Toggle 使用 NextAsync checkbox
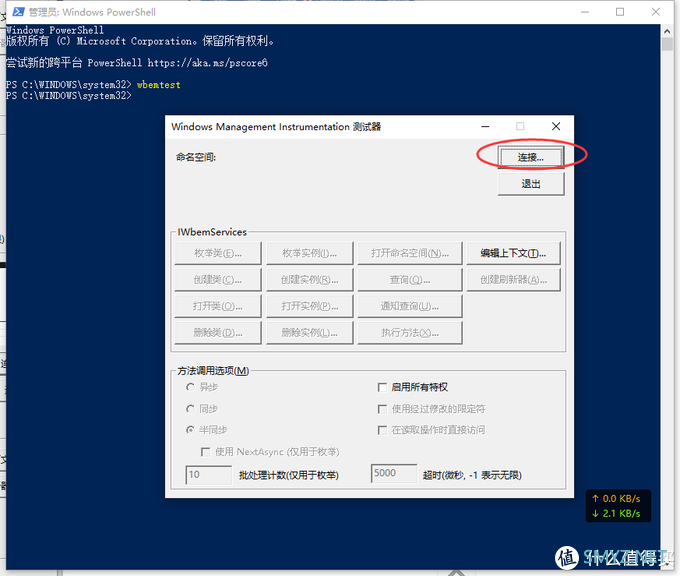Image resolution: width=680 pixels, height=576 pixels. [x=205, y=452]
